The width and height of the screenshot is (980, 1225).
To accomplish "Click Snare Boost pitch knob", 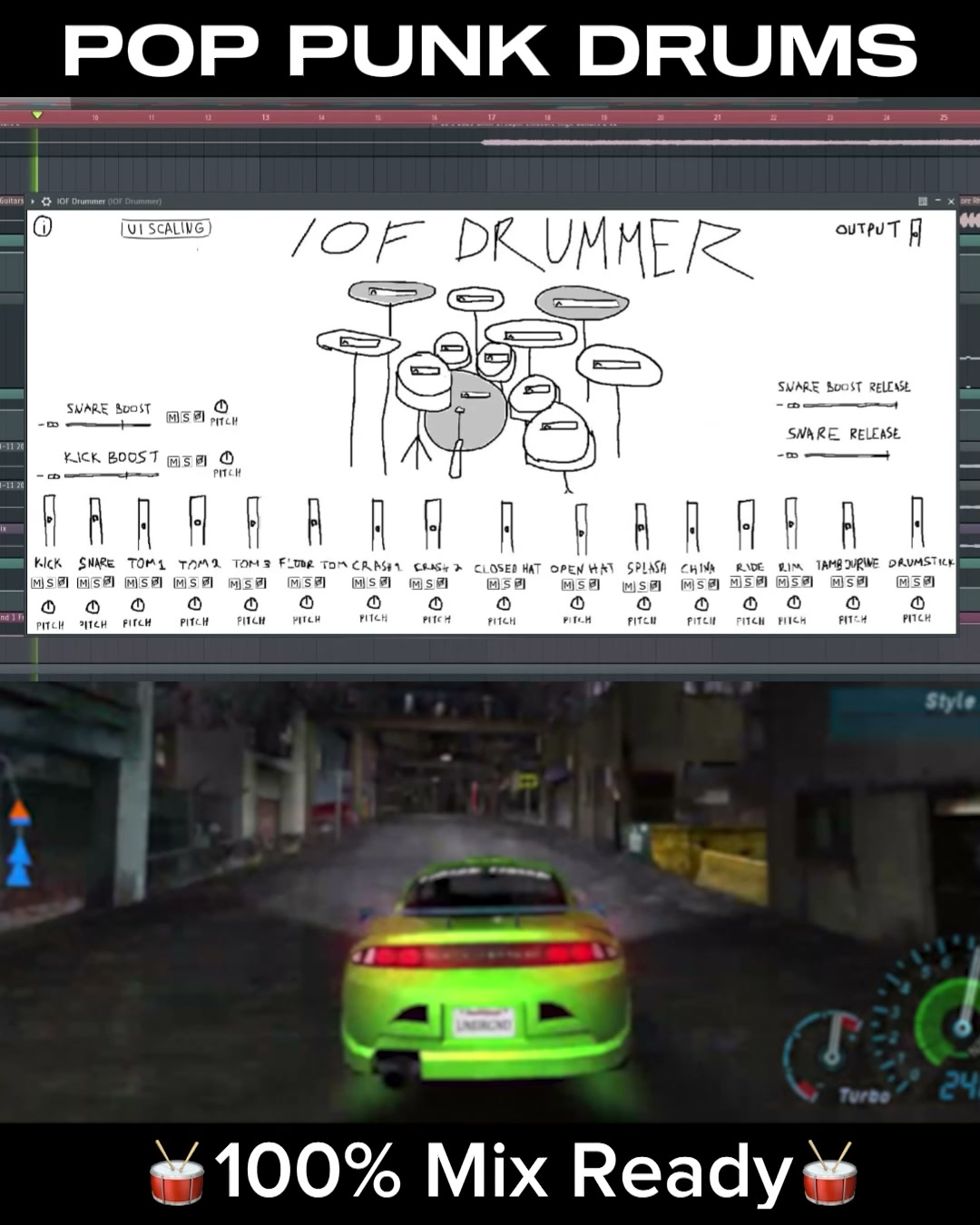I will (220, 407).
